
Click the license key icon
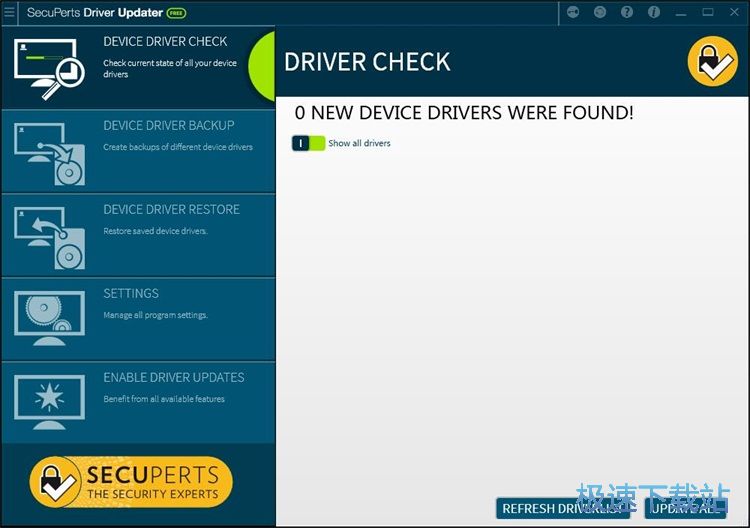[x=573, y=12]
